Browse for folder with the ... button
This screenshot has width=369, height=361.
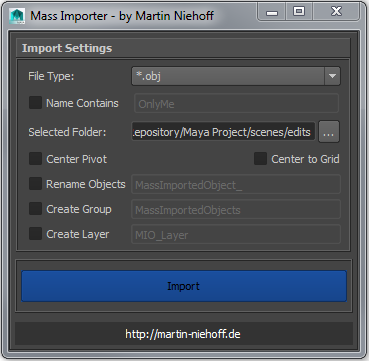tap(329, 132)
